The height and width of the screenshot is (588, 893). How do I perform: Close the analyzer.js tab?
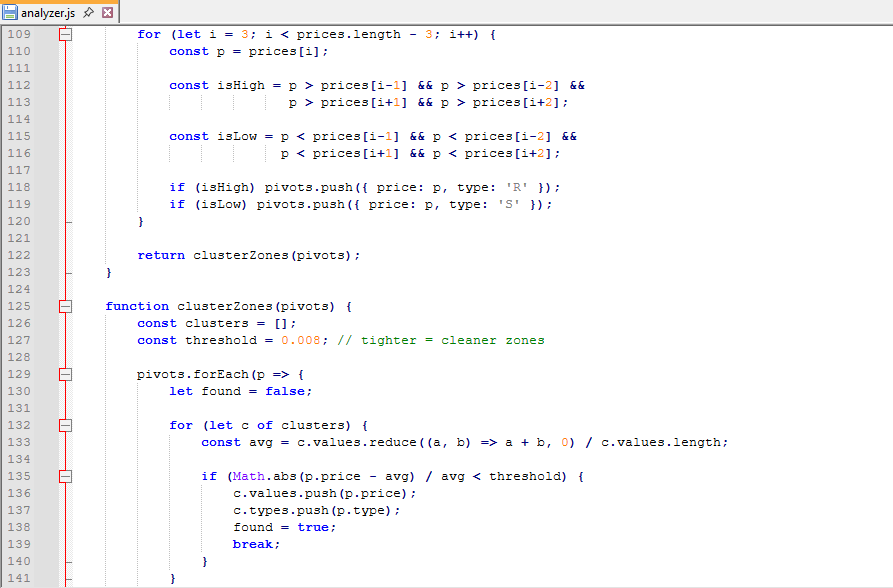(x=107, y=12)
